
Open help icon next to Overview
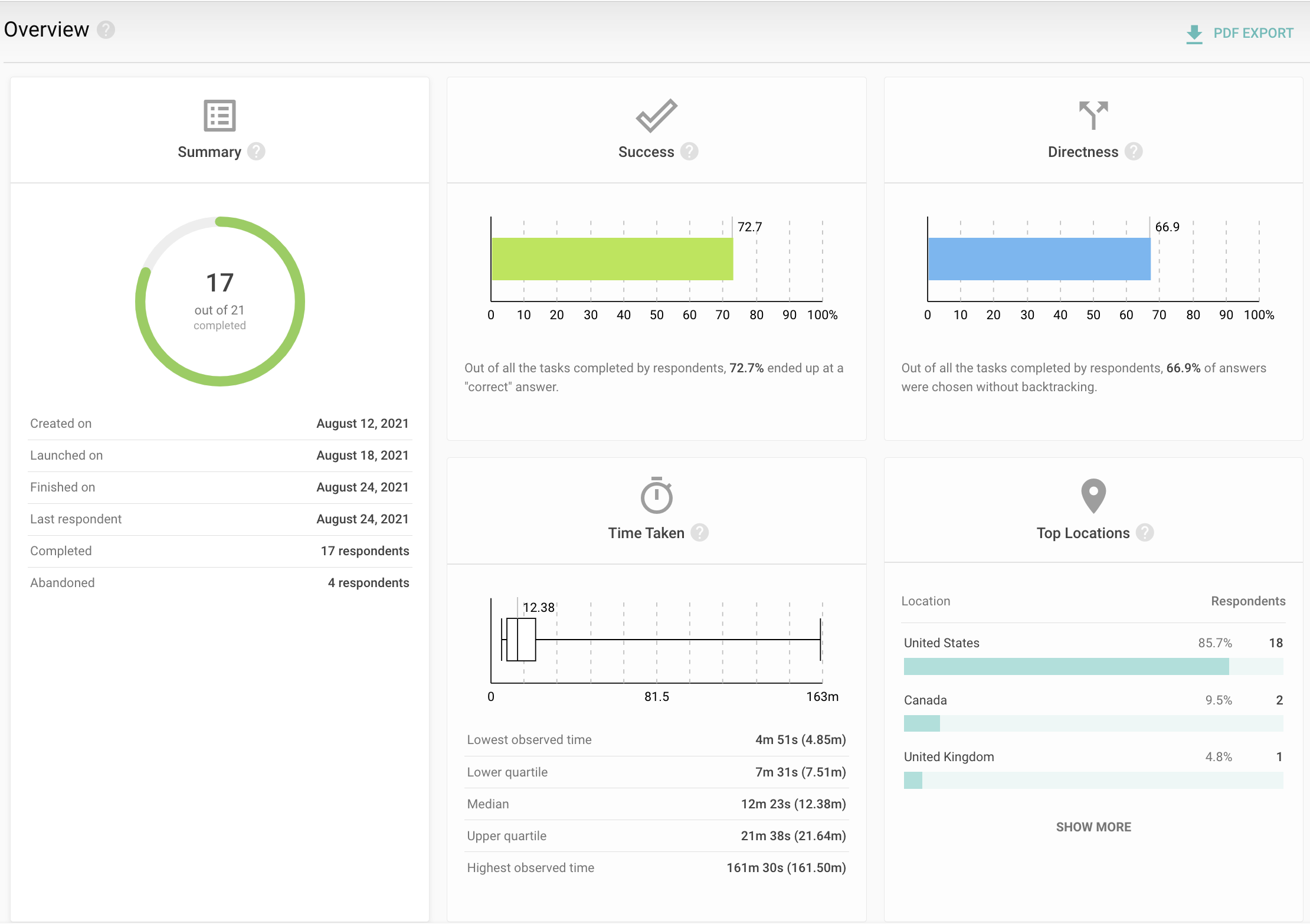point(106,30)
